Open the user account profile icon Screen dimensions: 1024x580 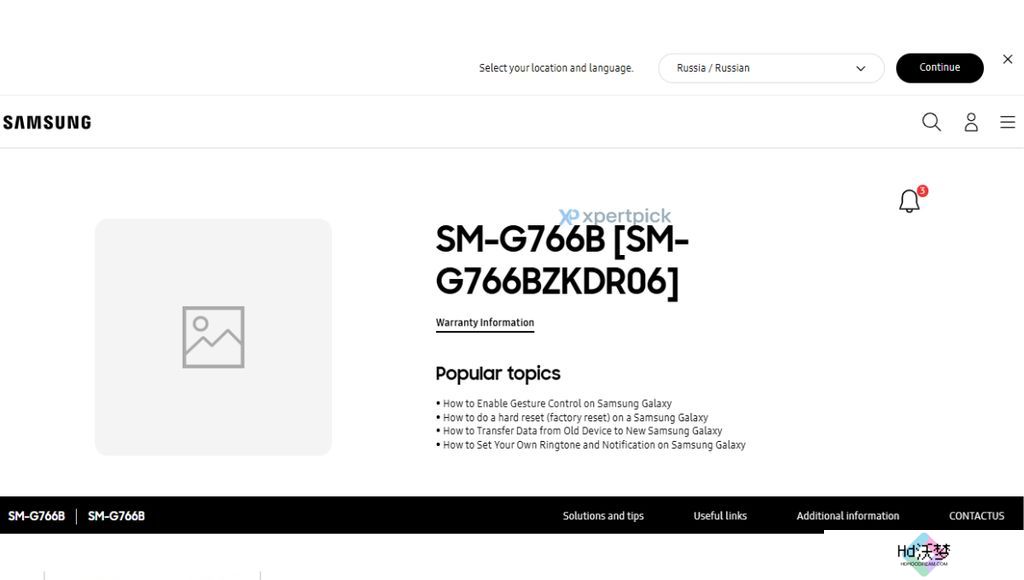(971, 122)
